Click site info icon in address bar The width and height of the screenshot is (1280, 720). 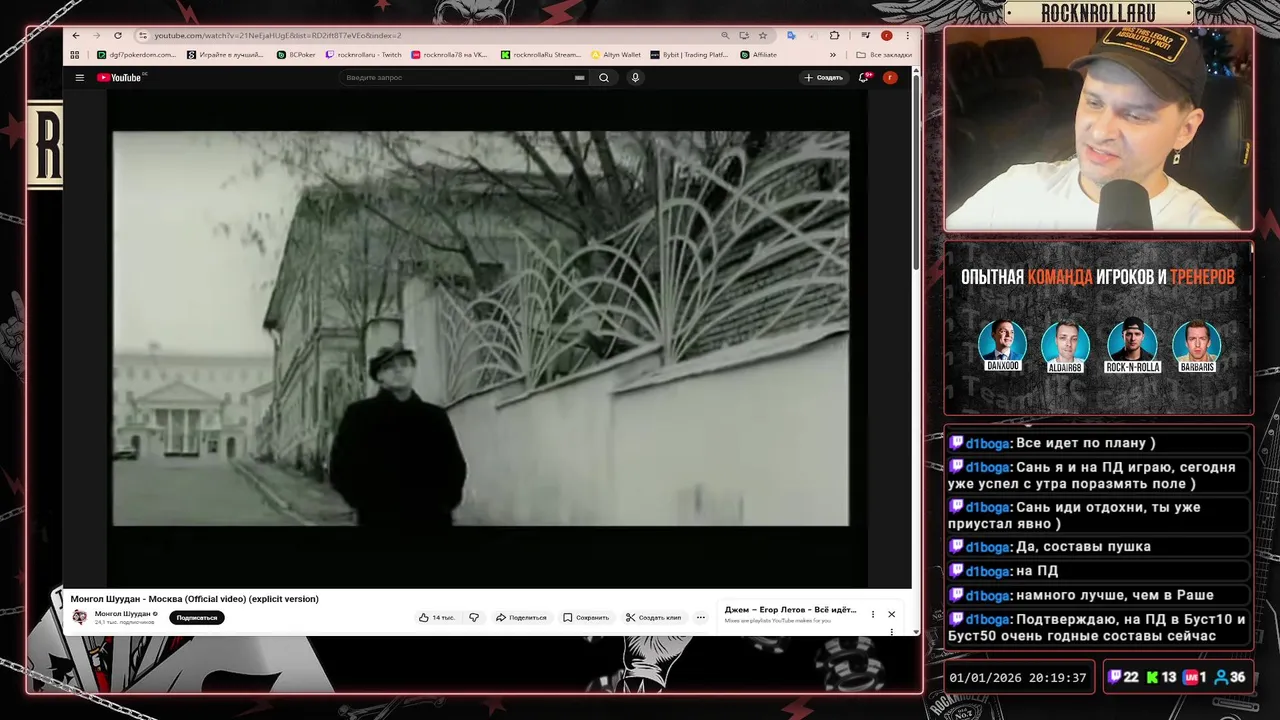tap(143, 35)
